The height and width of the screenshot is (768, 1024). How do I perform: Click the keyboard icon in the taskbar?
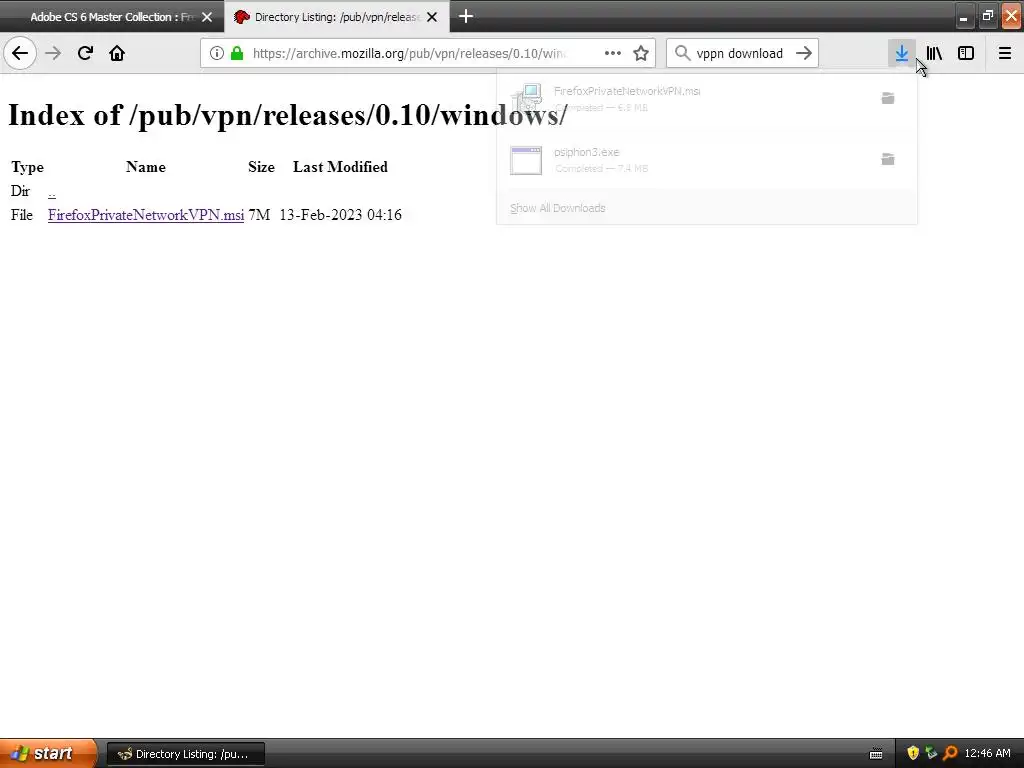pyautogui.click(x=876, y=754)
